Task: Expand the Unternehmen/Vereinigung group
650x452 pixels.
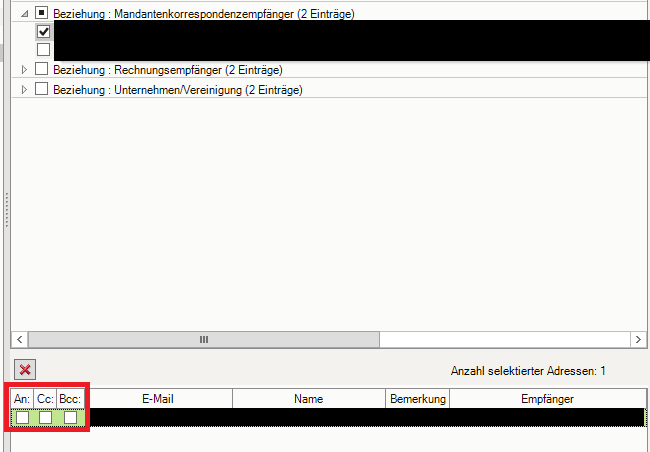Action: (24, 89)
